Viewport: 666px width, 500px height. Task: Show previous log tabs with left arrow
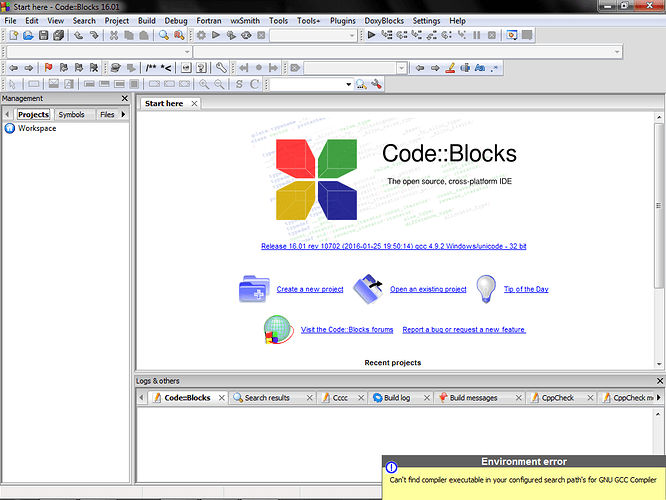click(141, 398)
